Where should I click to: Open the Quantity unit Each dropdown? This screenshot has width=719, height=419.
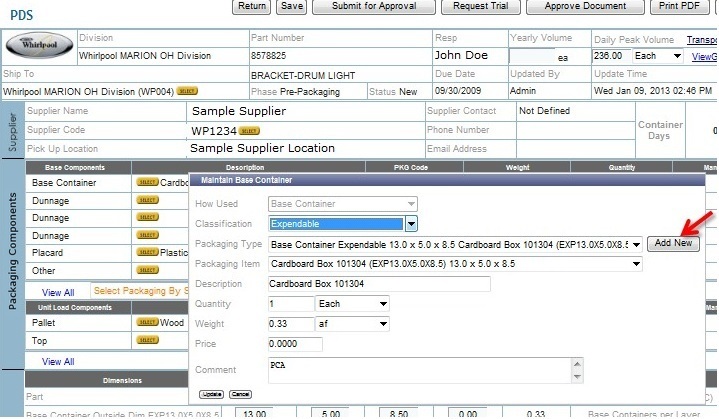pos(352,303)
